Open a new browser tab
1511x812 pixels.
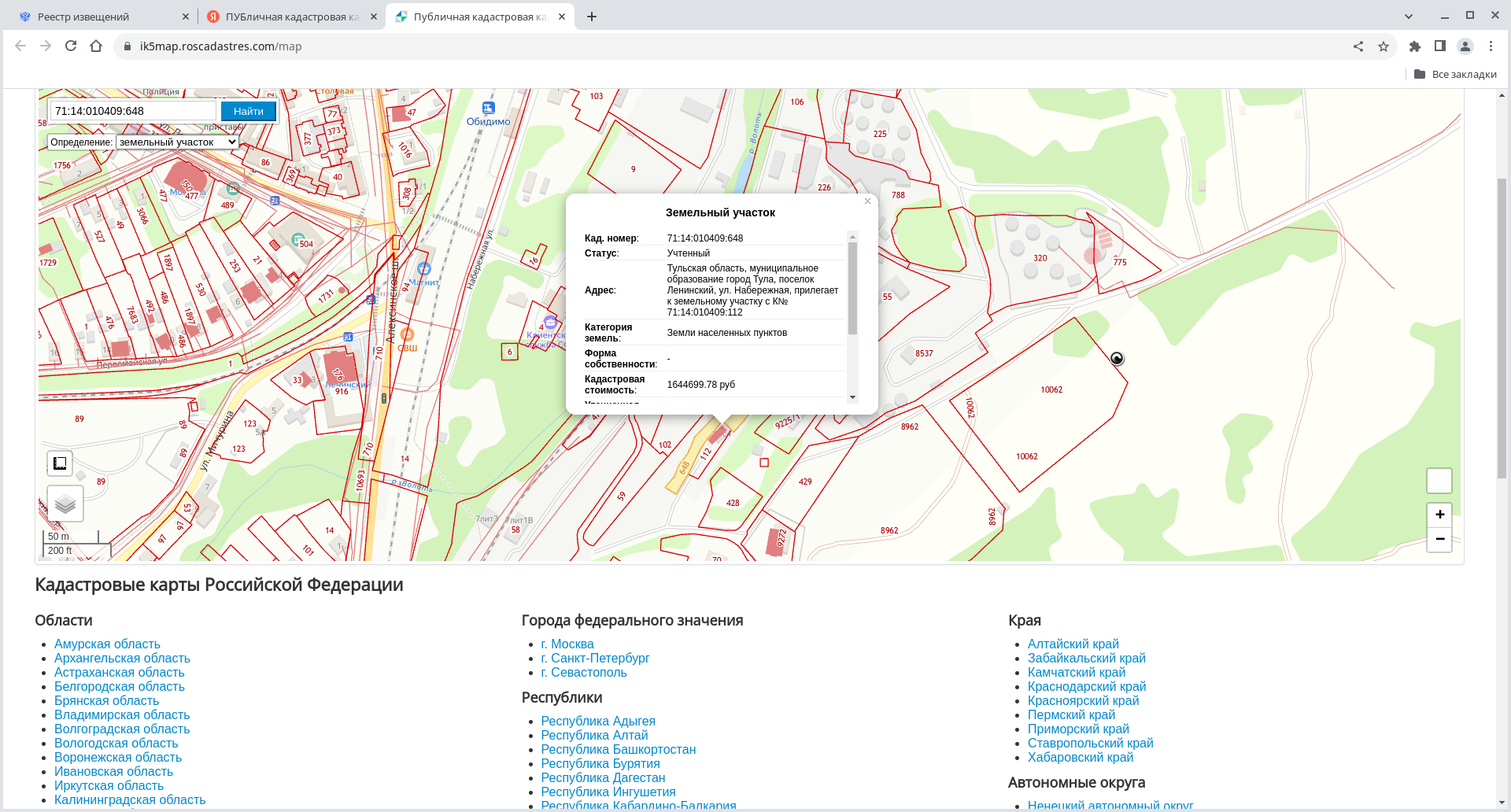point(592,17)
